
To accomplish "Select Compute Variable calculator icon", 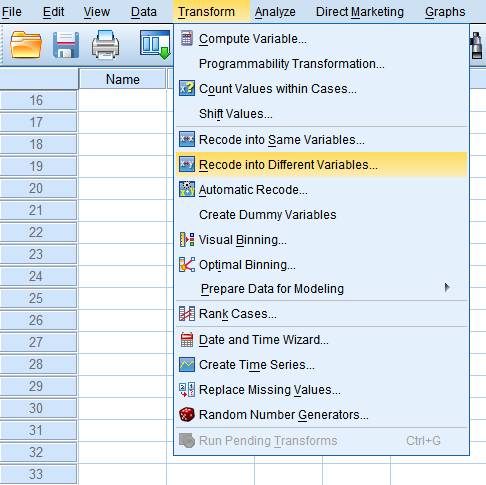I will 187,39.
